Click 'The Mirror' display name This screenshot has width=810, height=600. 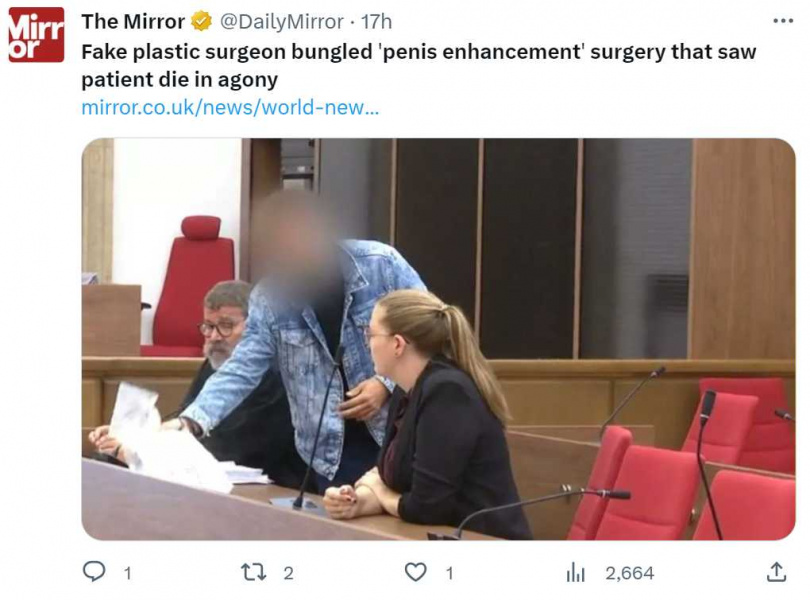[x=133, y=21]
